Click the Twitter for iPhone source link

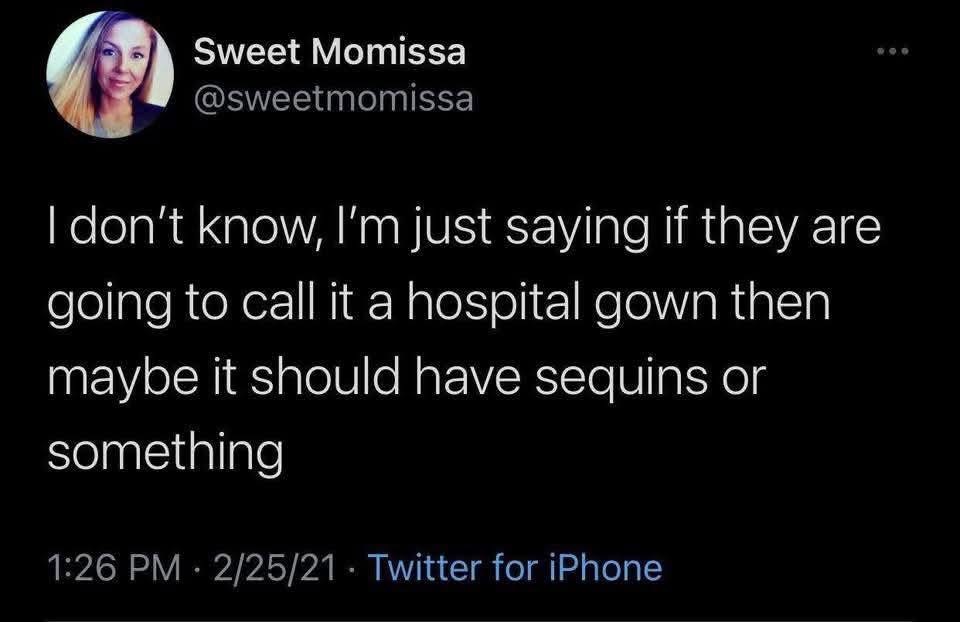(516, 569)
